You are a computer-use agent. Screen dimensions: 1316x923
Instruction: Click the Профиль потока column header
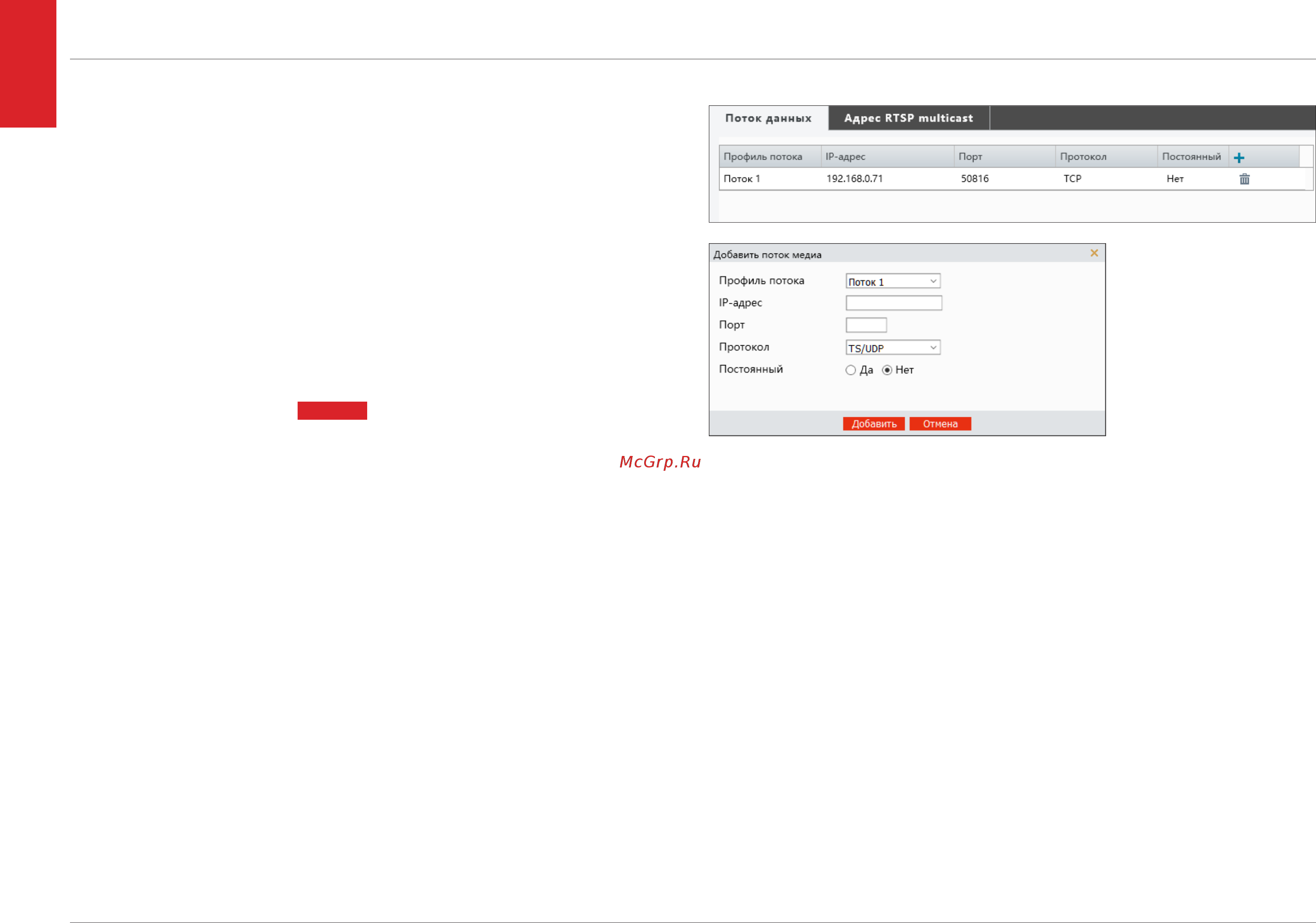770,156
